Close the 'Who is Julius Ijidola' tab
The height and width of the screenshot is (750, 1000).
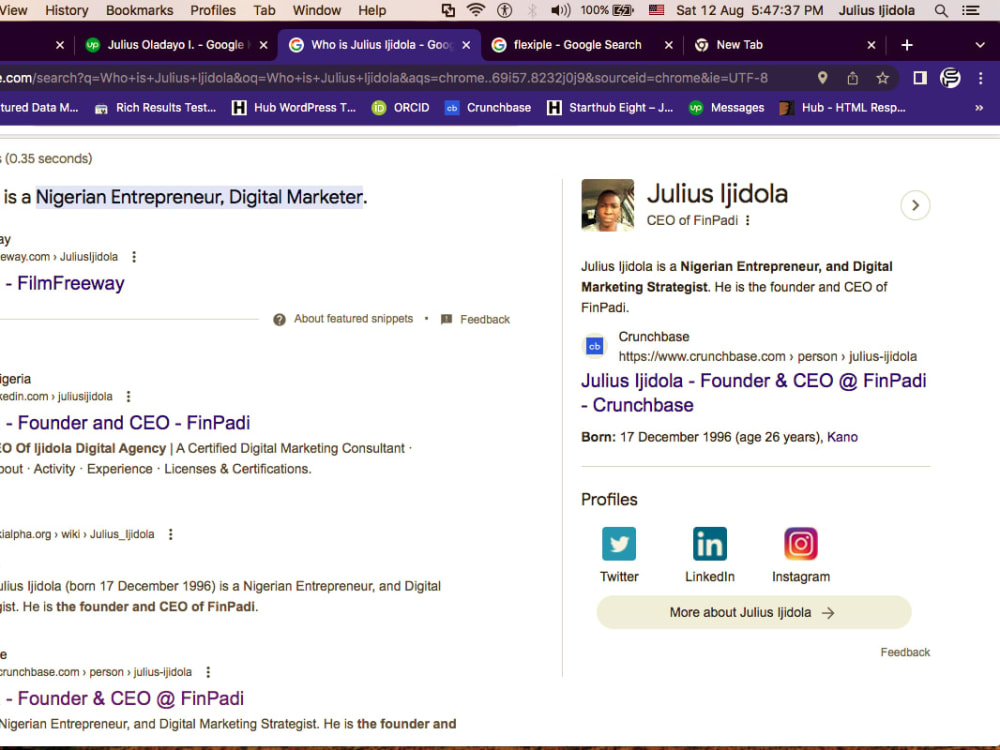click(x=466, y=45)
